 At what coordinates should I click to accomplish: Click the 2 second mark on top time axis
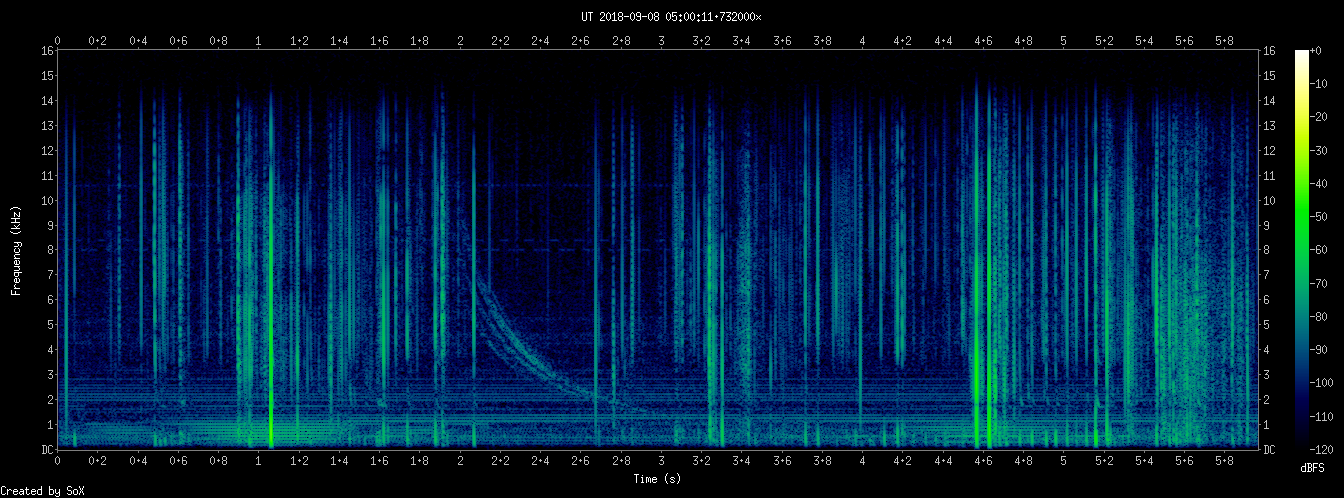pos(460,41)
